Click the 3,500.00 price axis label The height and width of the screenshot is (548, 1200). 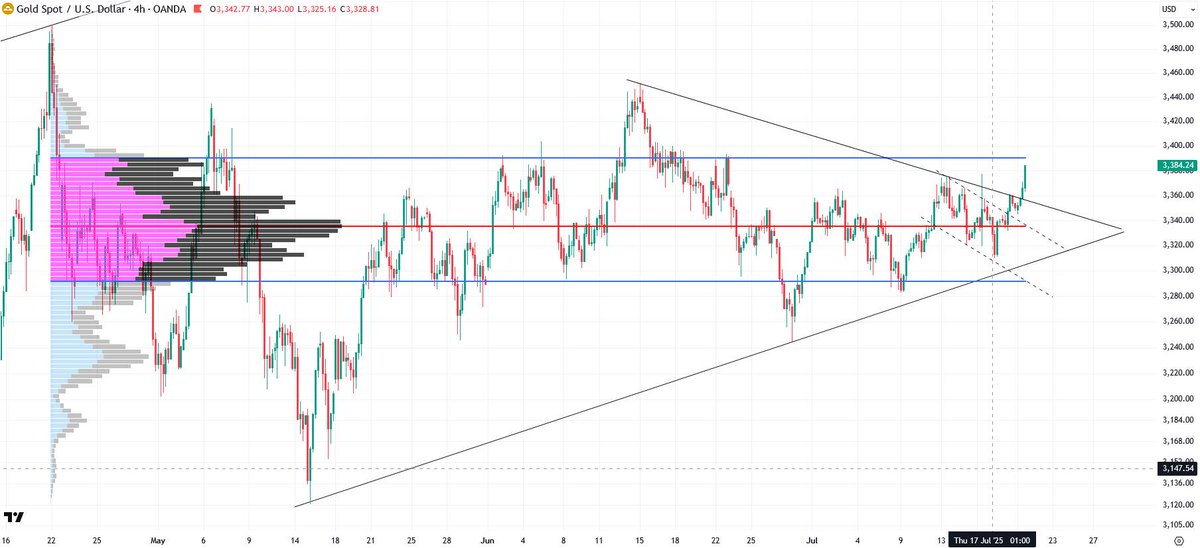(1176, 24)
